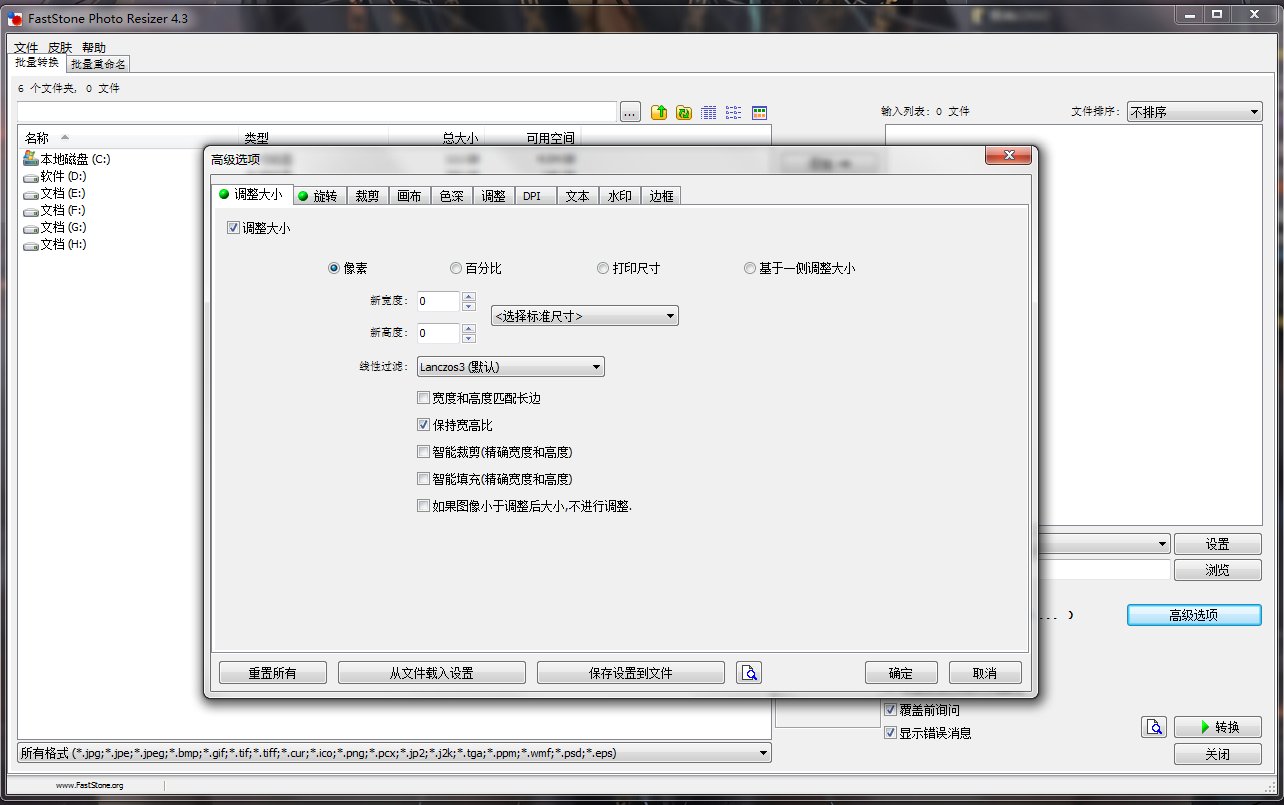Switch to the 画布 tab
This screenshot has height=805, width=1284.
click(409, 196)
